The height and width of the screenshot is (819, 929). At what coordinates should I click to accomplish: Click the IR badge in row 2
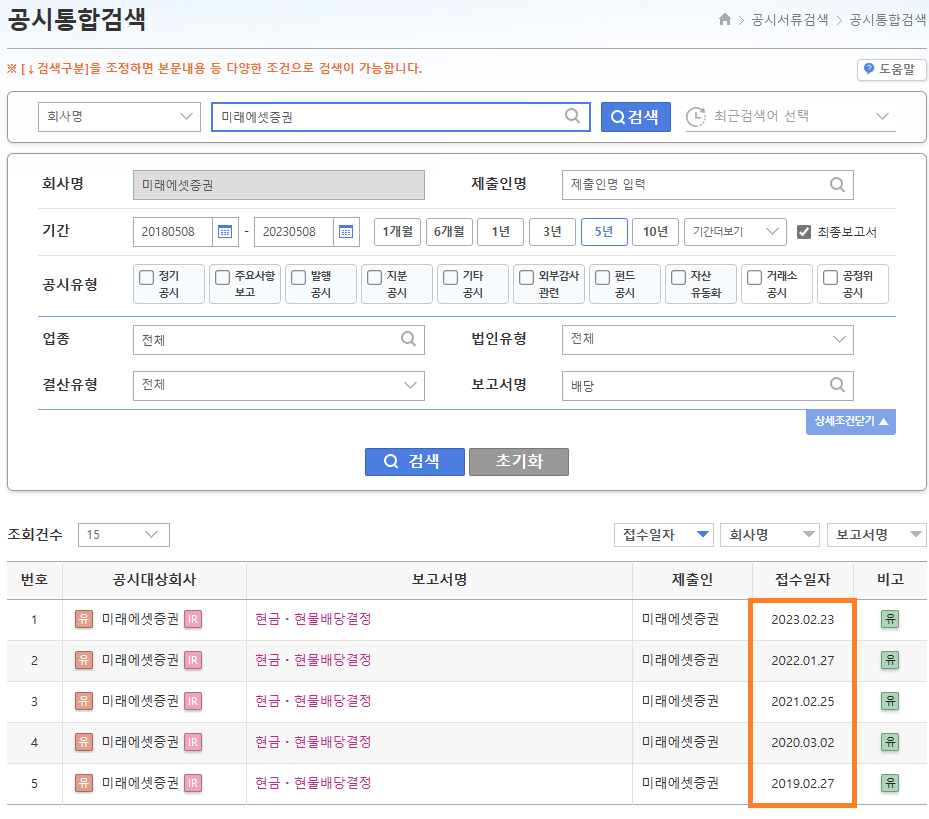[x=193, y=660]
